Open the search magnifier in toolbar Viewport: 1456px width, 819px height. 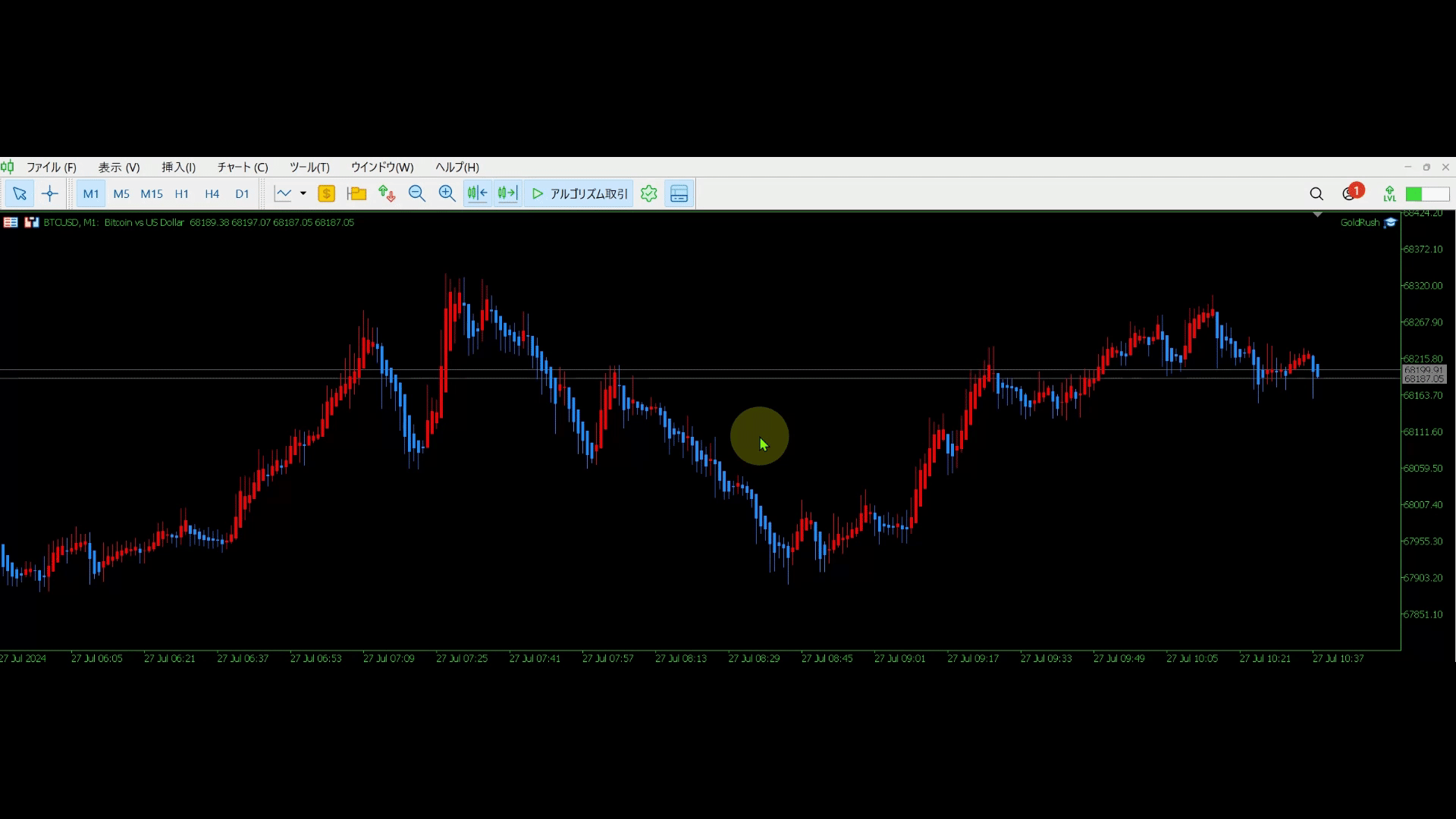click(1316, 194)
